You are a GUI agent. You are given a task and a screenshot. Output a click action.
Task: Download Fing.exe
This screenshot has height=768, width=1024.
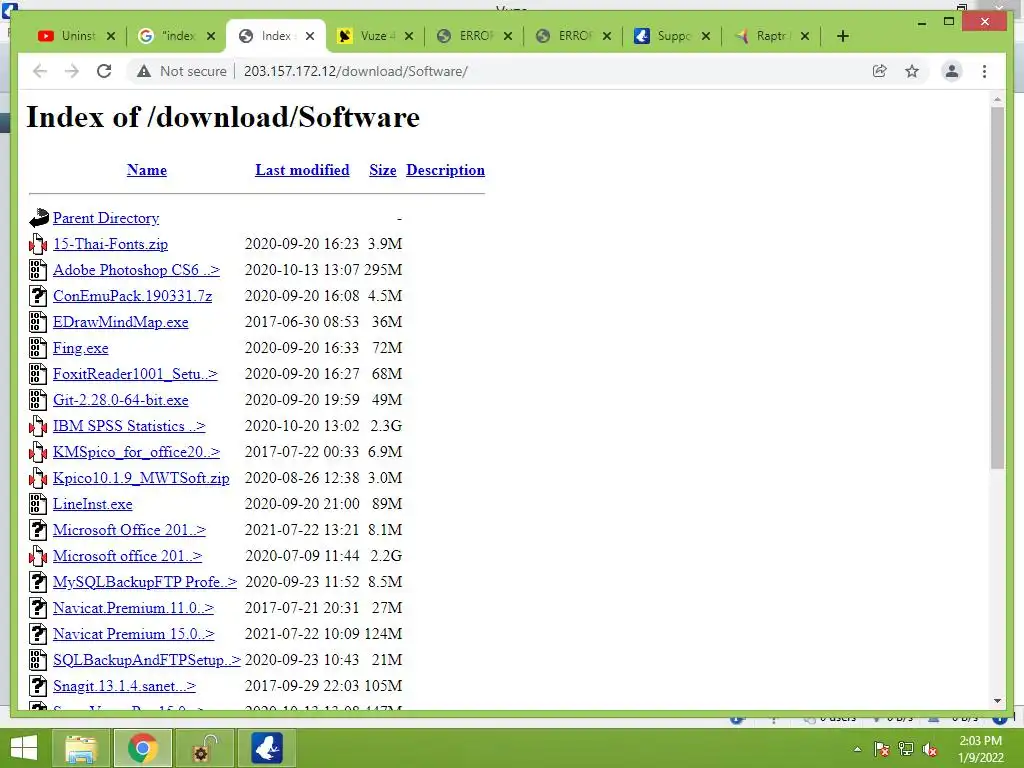[80, 348]
